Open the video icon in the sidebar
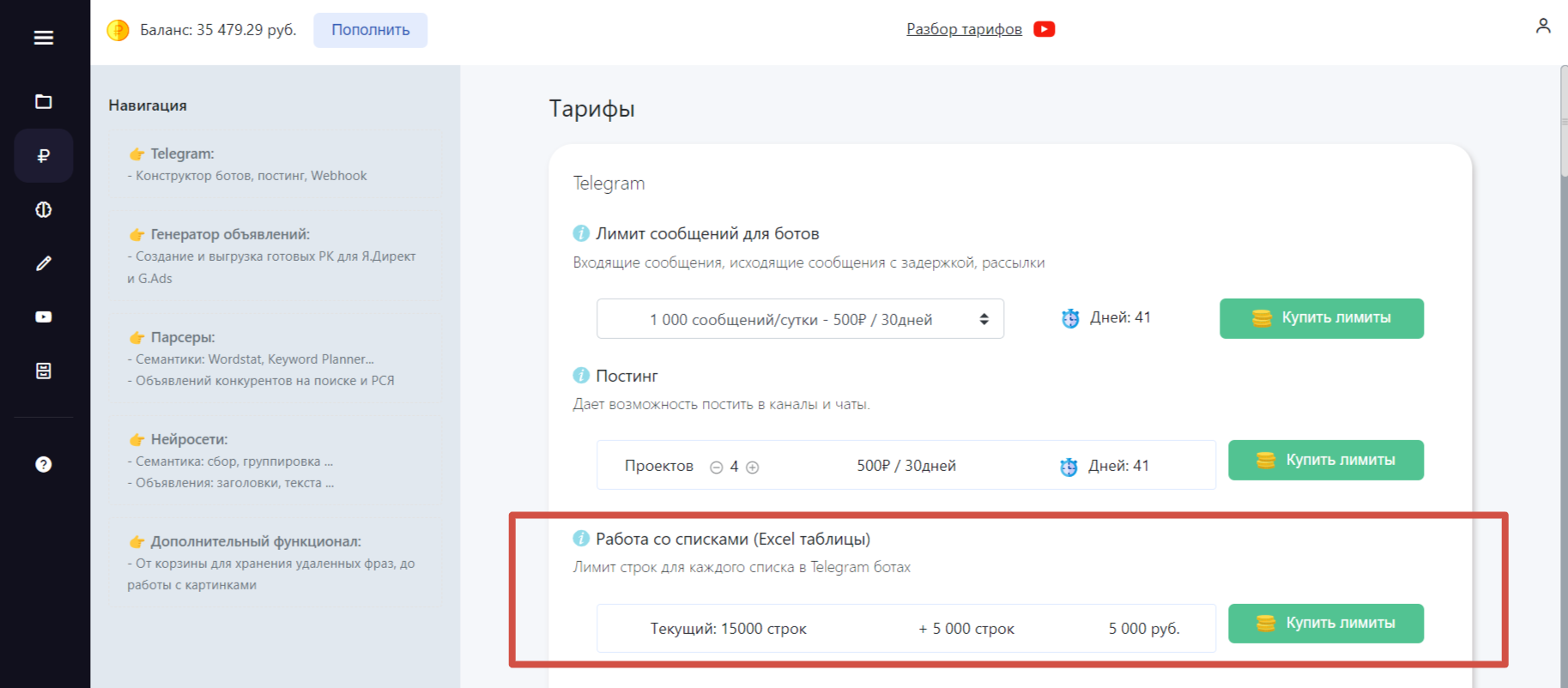 44,317
